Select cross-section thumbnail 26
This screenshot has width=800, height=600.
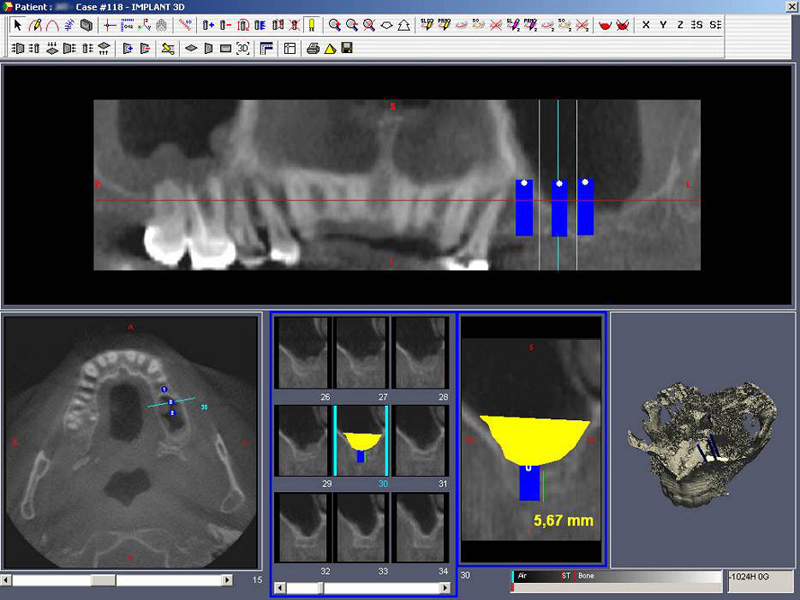pyautogui.click(x=303, y=354)
